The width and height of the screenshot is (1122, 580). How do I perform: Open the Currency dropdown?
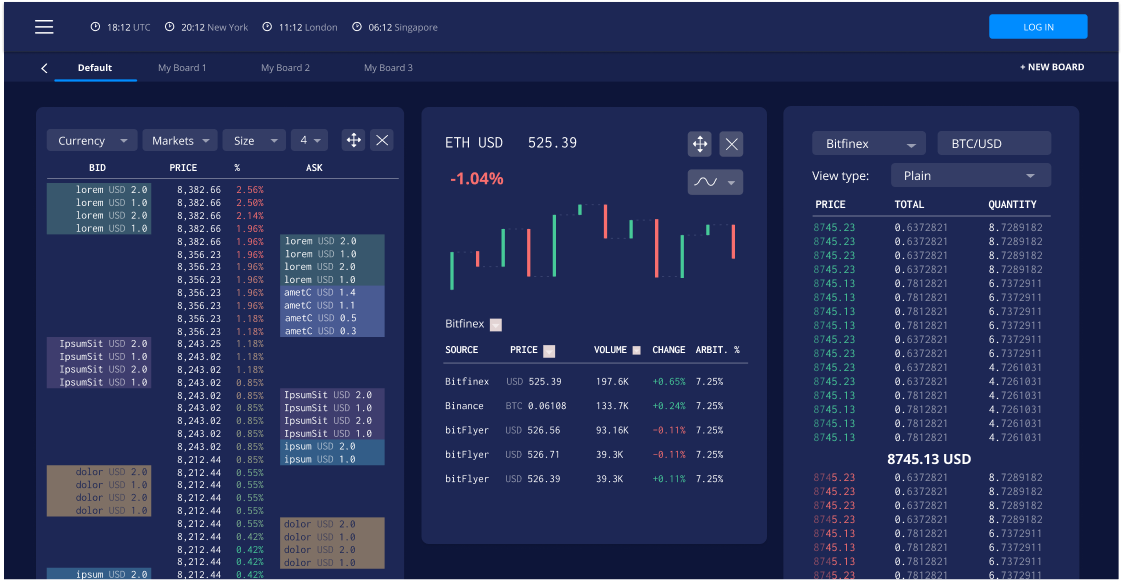point(92,141)
